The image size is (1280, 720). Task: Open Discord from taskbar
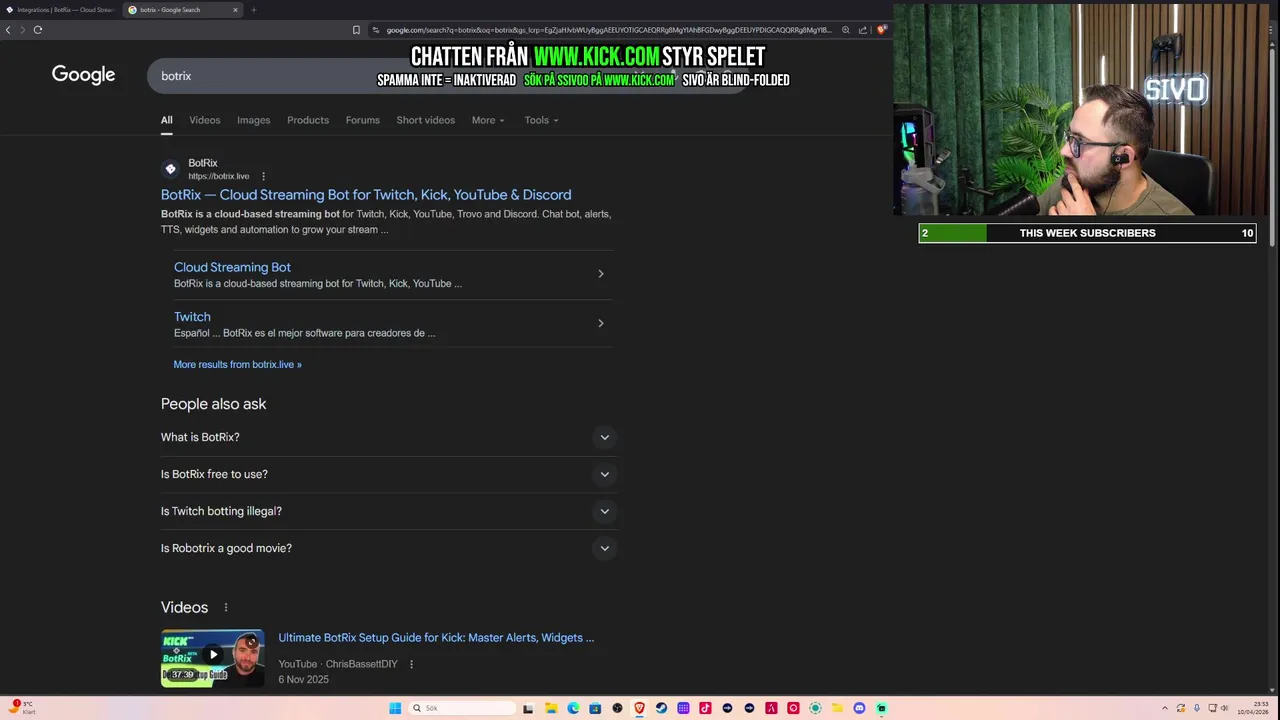pyautogui.click(x=859, y=708)
